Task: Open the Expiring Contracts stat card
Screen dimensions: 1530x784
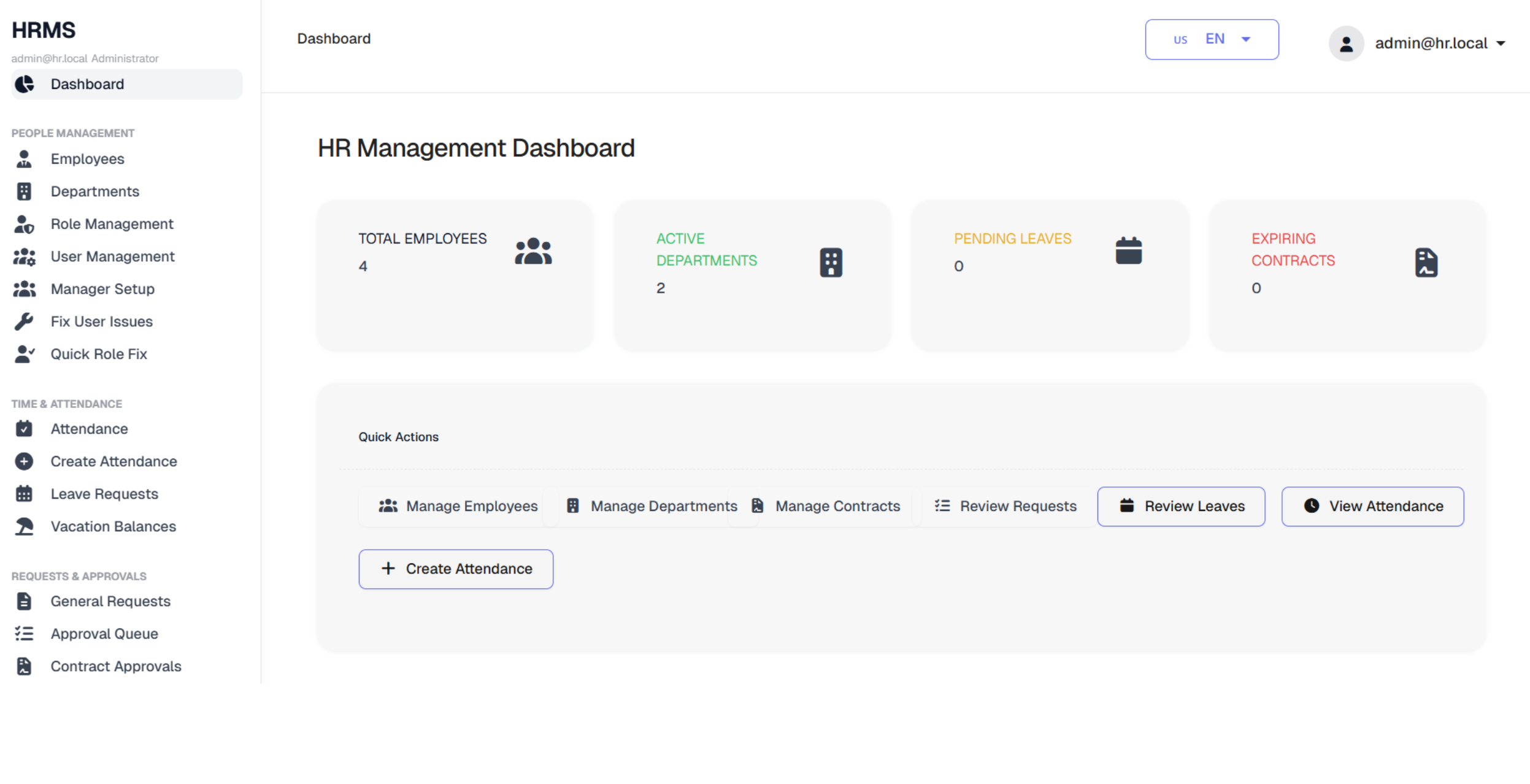Action: 1347,276
